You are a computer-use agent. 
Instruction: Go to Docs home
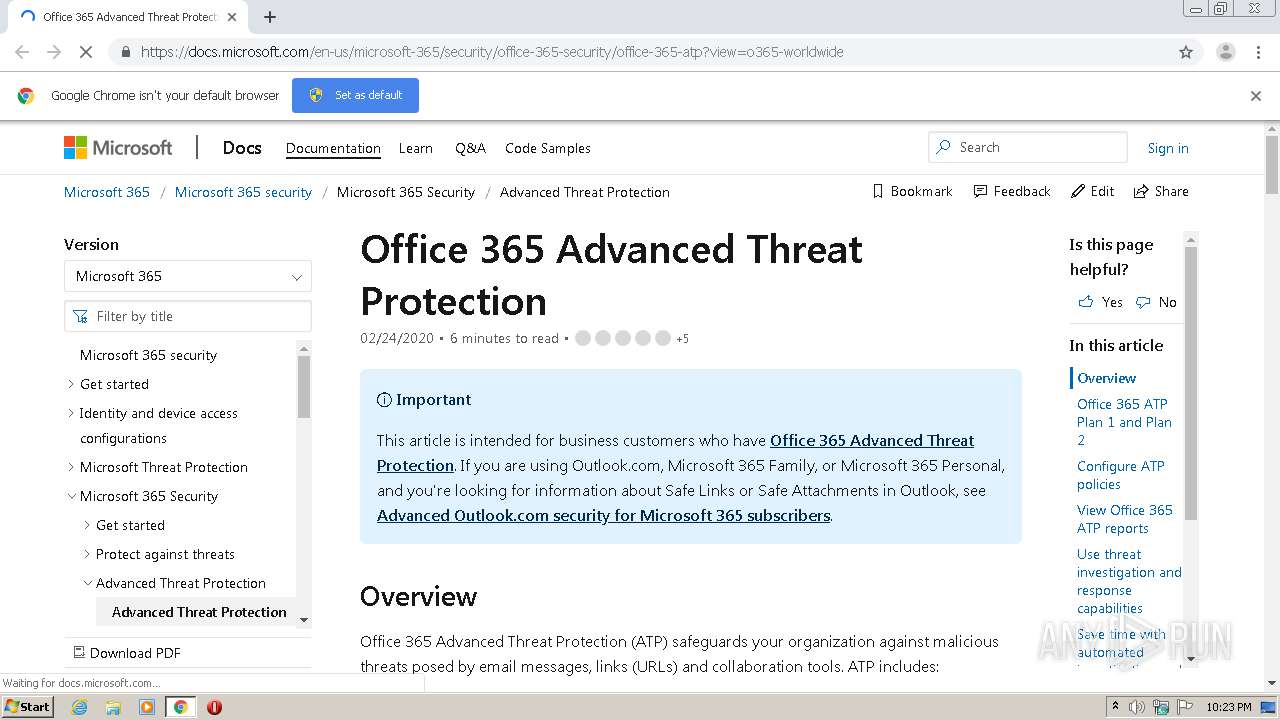(x=242, y=148)
